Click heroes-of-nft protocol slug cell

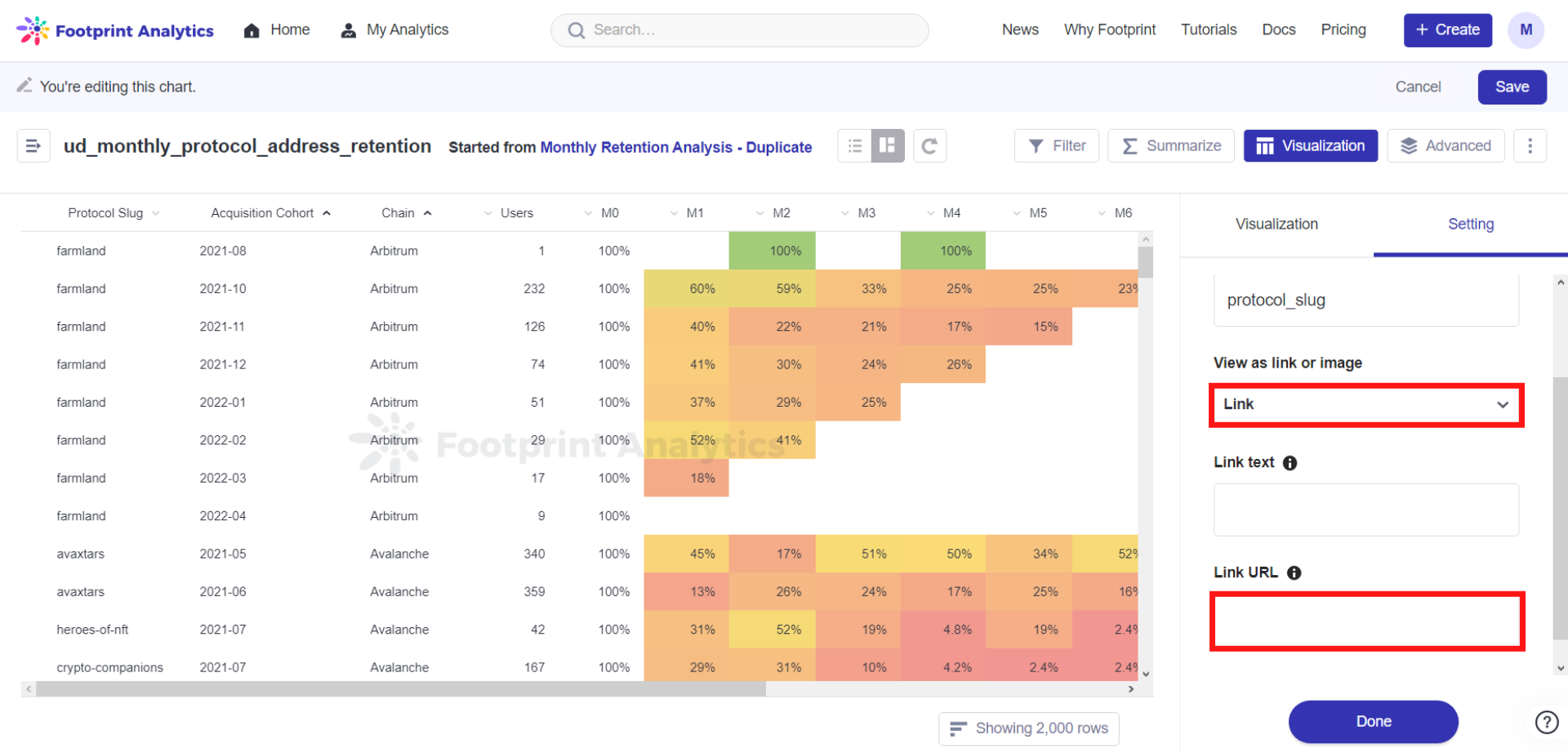coord(92,630)
